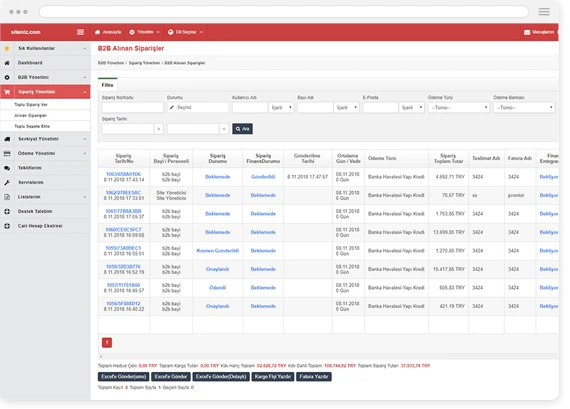
Task: Click the pencil icon in Durumu field
Action: click(172, 107)
